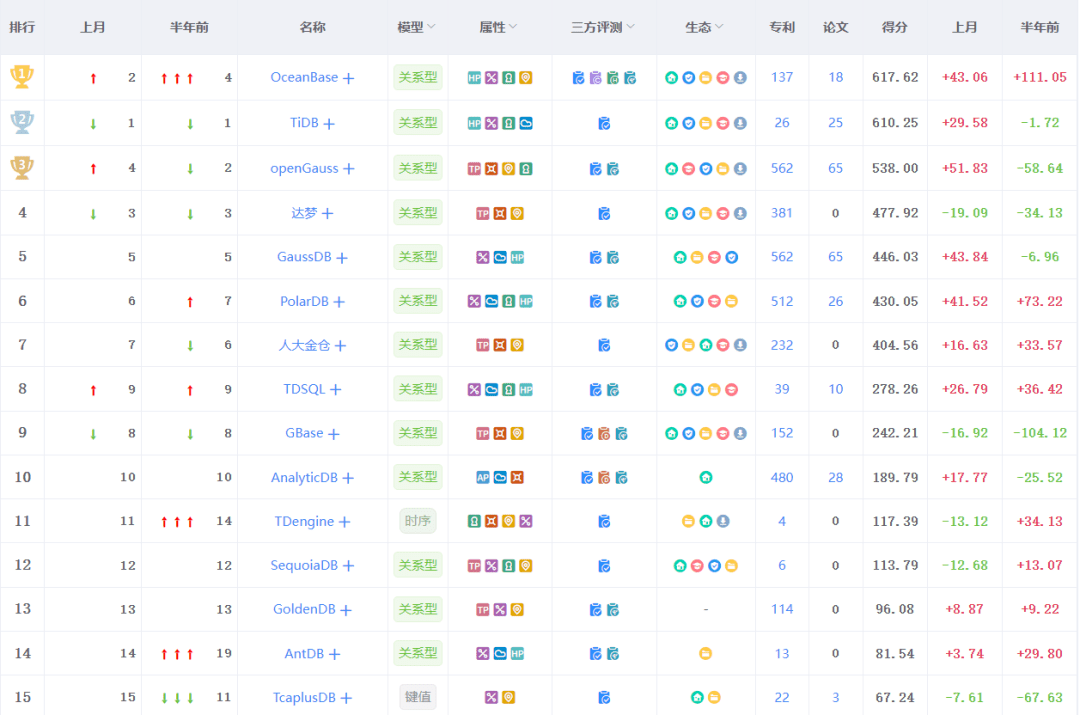This screenshot has width=1080, height=715.
Task: Click the score 617.62 for OceanBase
Action: [895, 77]
